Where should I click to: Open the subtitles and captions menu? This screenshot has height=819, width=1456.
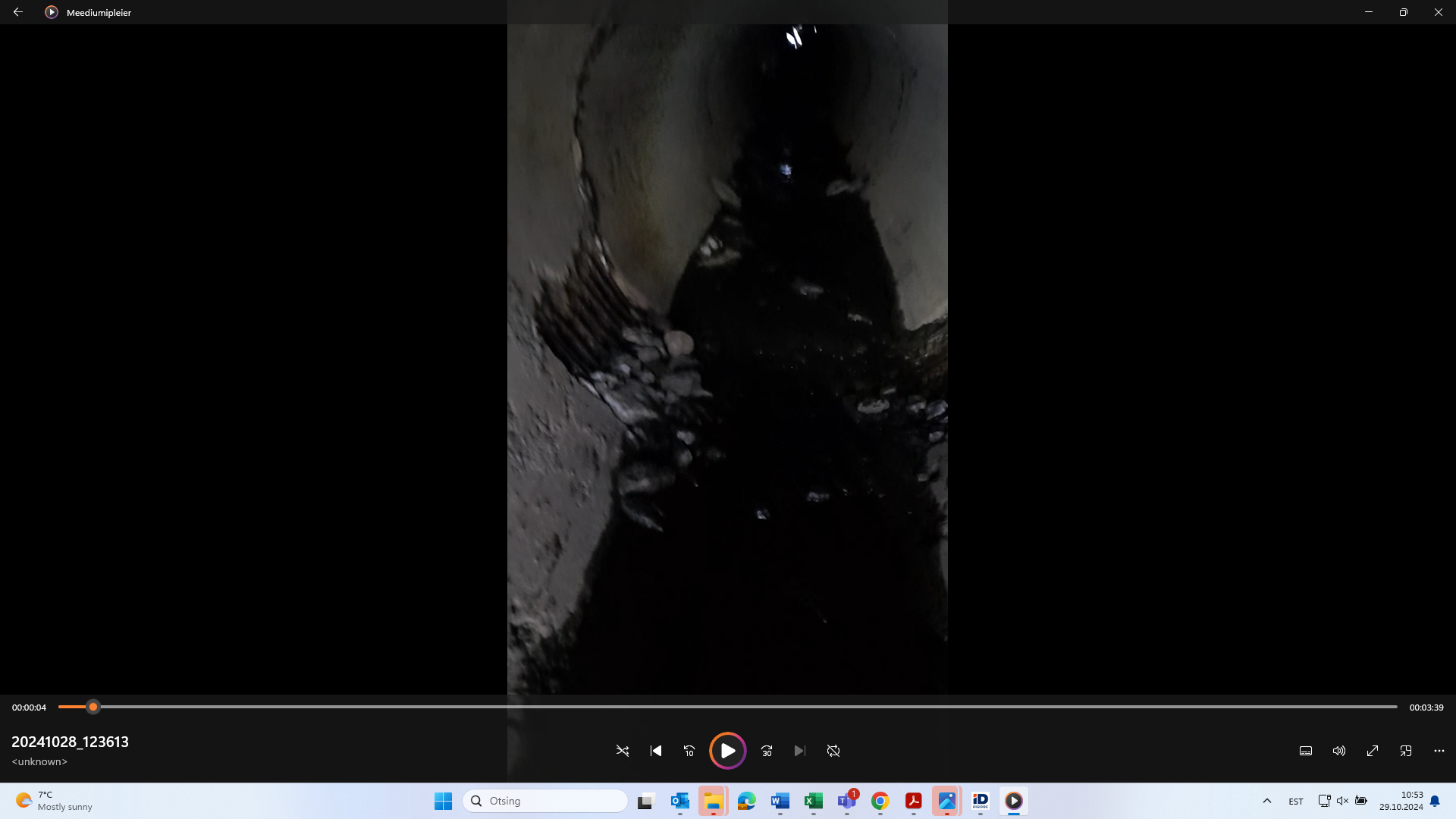point(1306,751)
